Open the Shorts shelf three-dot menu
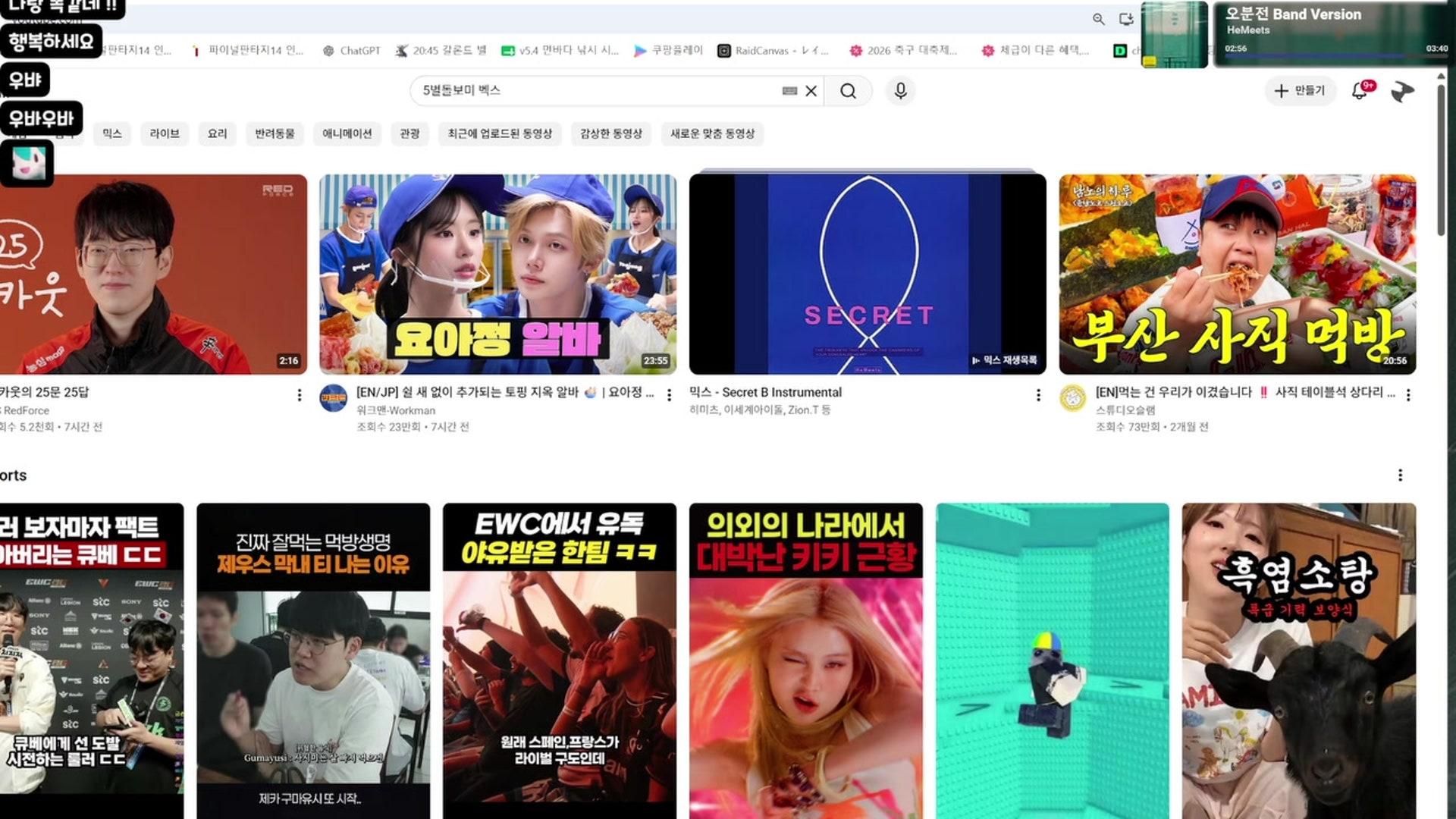Screen dimensions: 1456x819 (x=1400, y=475)
